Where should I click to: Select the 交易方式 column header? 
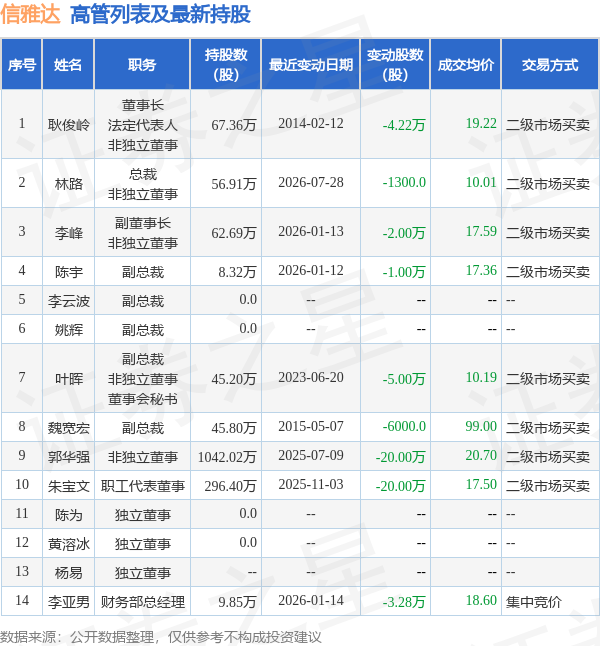pos(550,65)
